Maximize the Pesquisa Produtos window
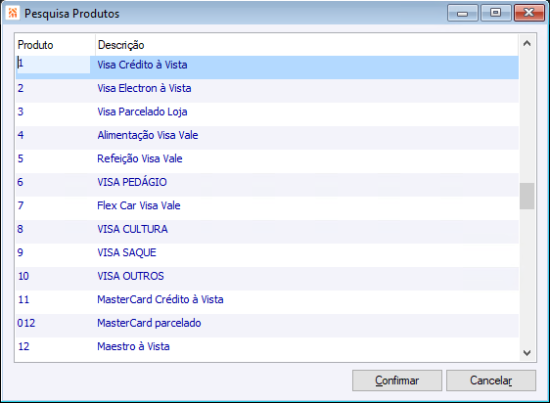Viewport: 550px width, 403px height. 495,13
